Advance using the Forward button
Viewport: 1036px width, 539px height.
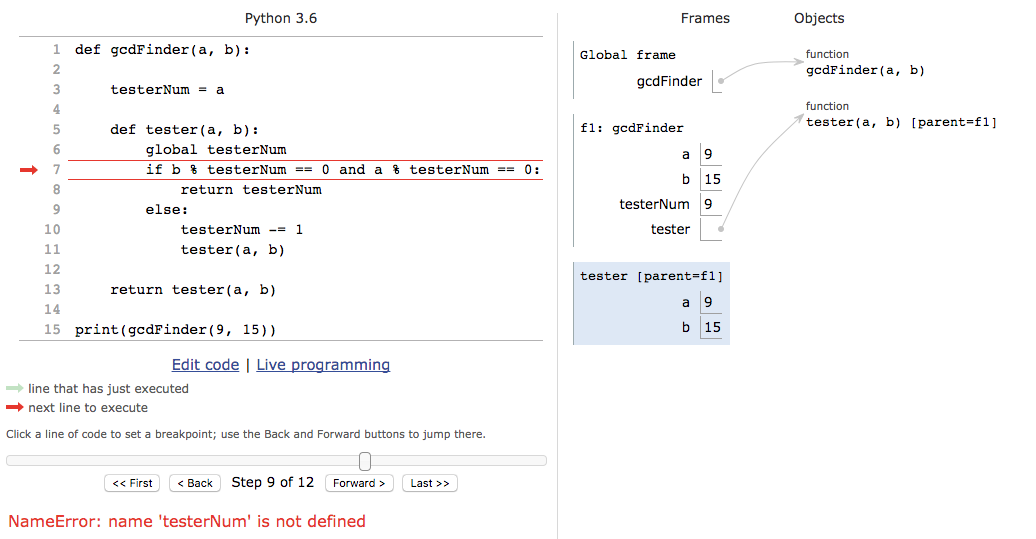point(359,483)
